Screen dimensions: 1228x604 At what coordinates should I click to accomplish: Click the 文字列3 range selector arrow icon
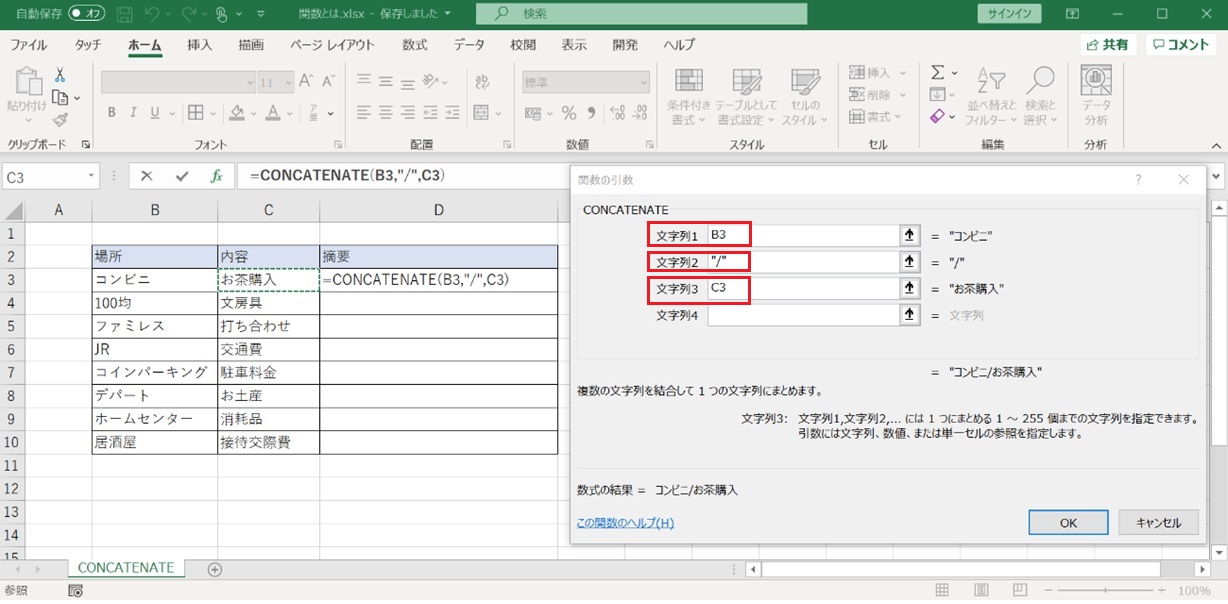pos(909,288)
